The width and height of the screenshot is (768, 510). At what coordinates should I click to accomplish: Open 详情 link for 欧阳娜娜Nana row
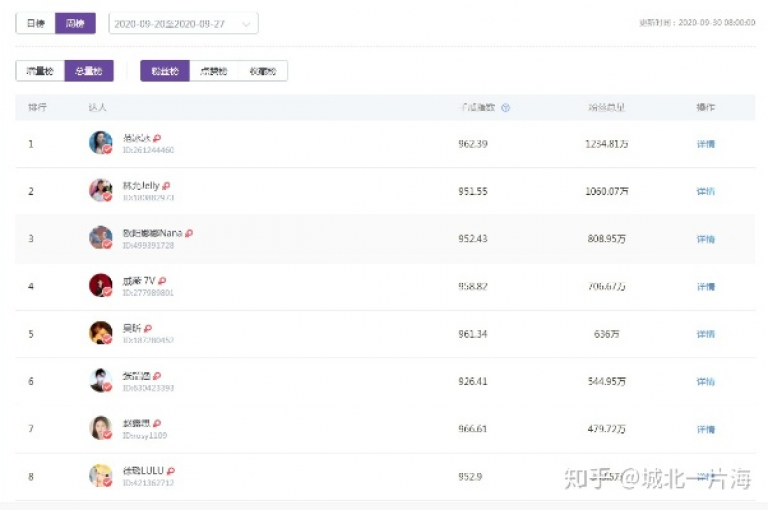[706, 239]
